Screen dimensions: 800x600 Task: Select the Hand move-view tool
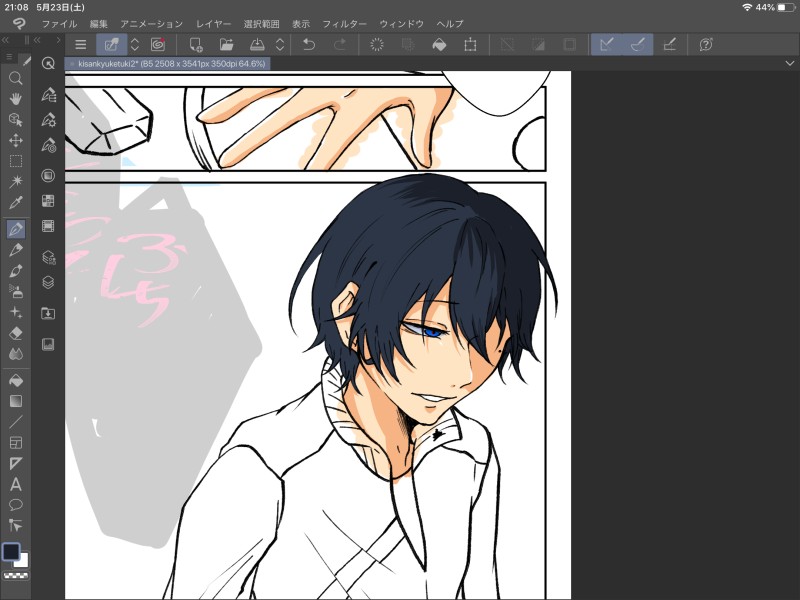coord(16,98)
